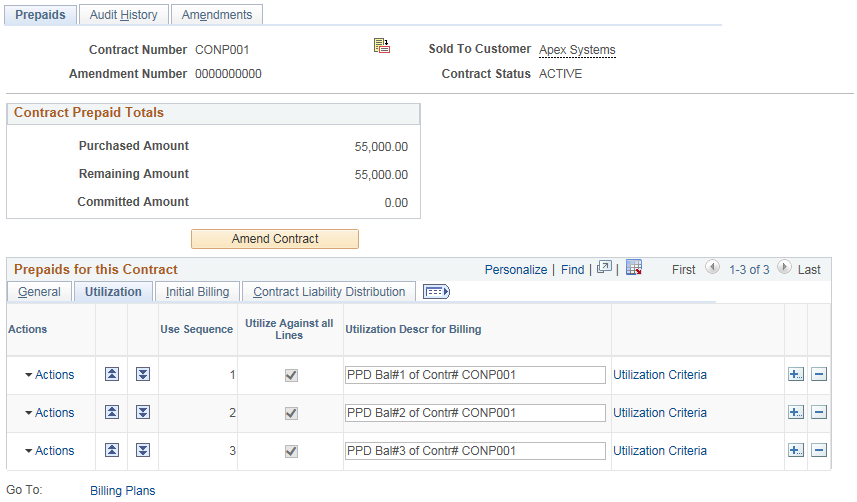Move row with sequence 2 up
857x502 pixels.
coord(112,412)
